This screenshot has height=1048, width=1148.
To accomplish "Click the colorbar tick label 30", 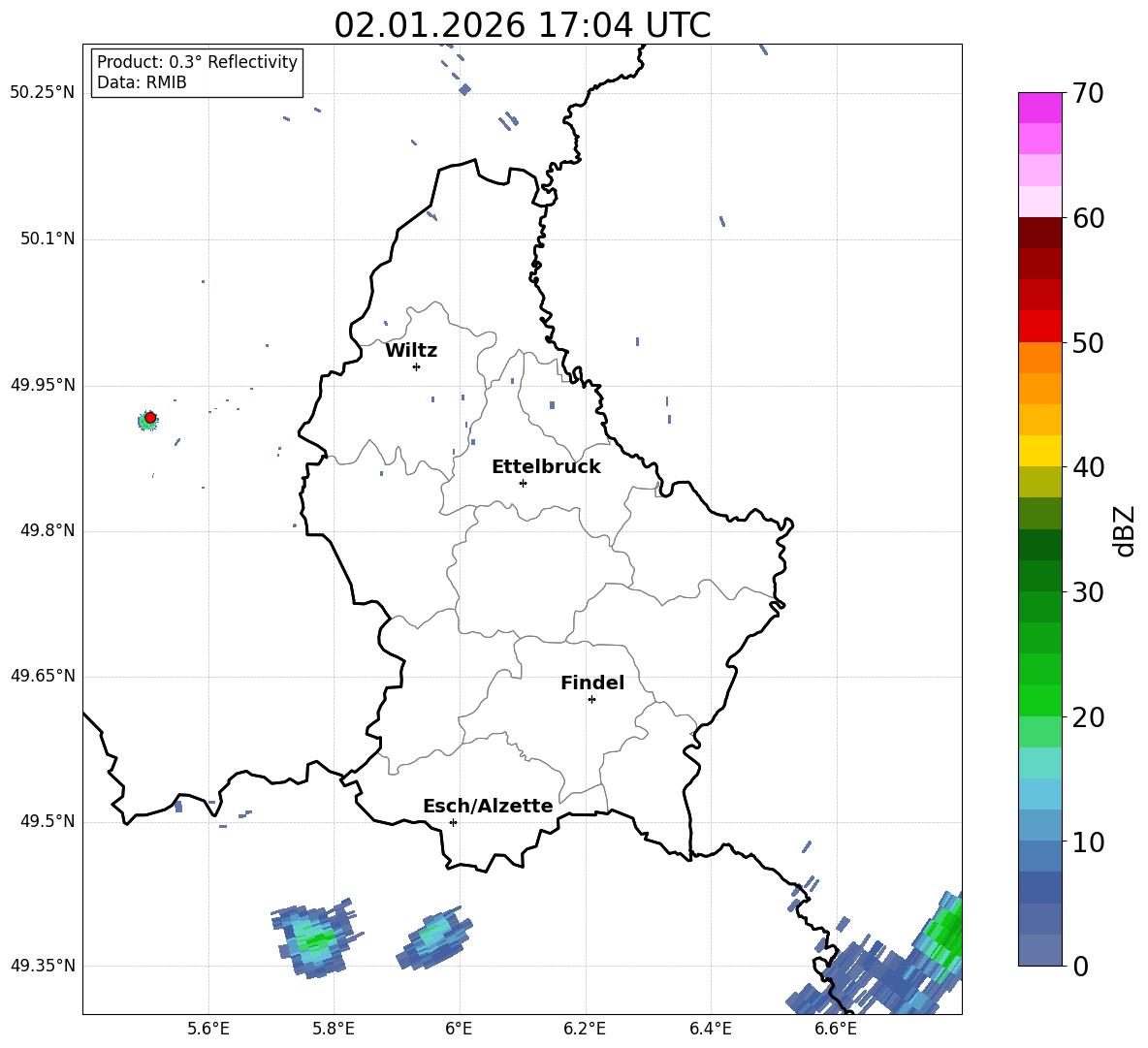I will [x=1088, y=592].
